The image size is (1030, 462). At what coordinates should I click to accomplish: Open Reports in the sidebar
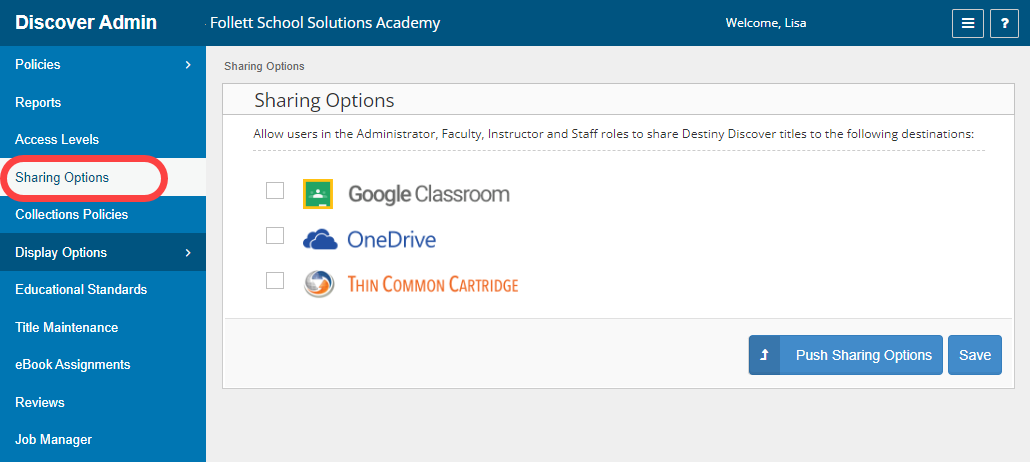[102, 103]
